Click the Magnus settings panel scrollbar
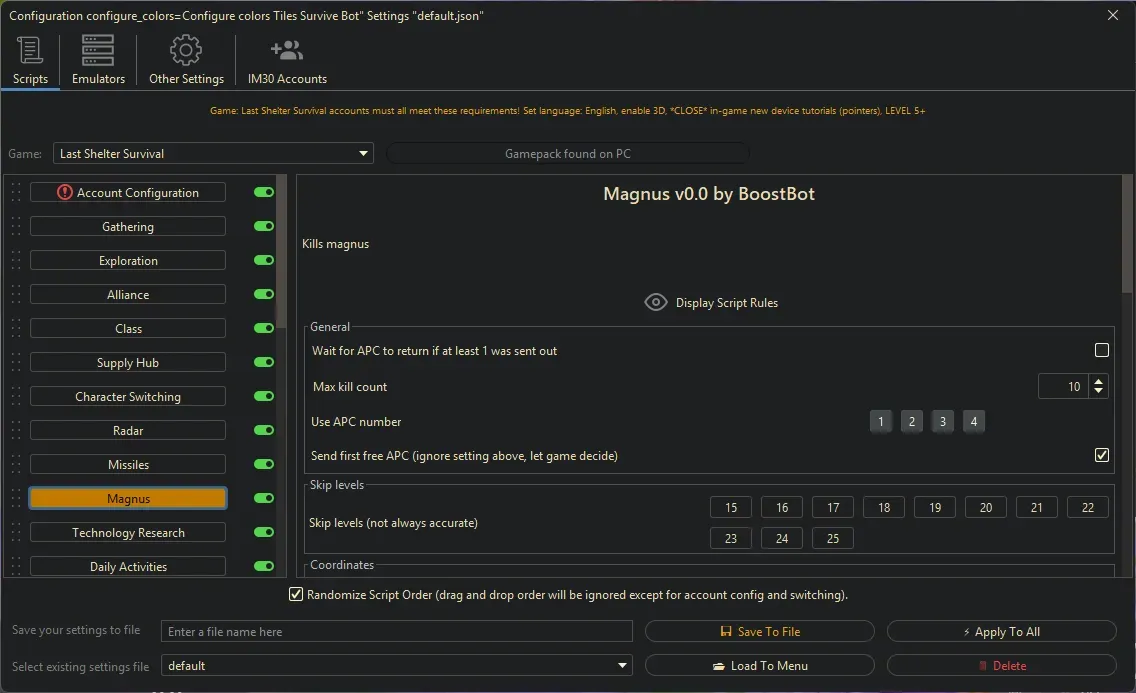Screen dimensions: 1136x693 [1127, 233]
